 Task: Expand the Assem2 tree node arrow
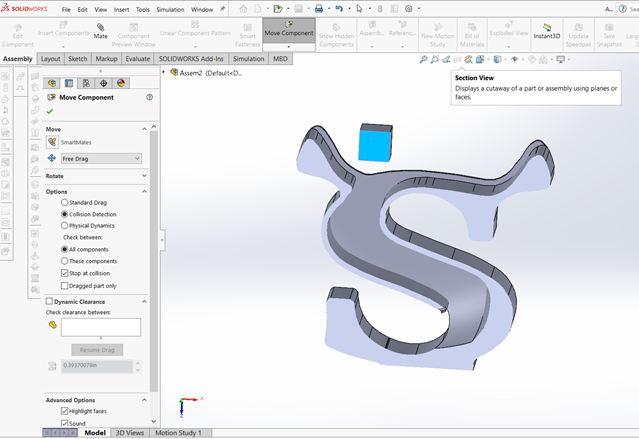(164, 72)
